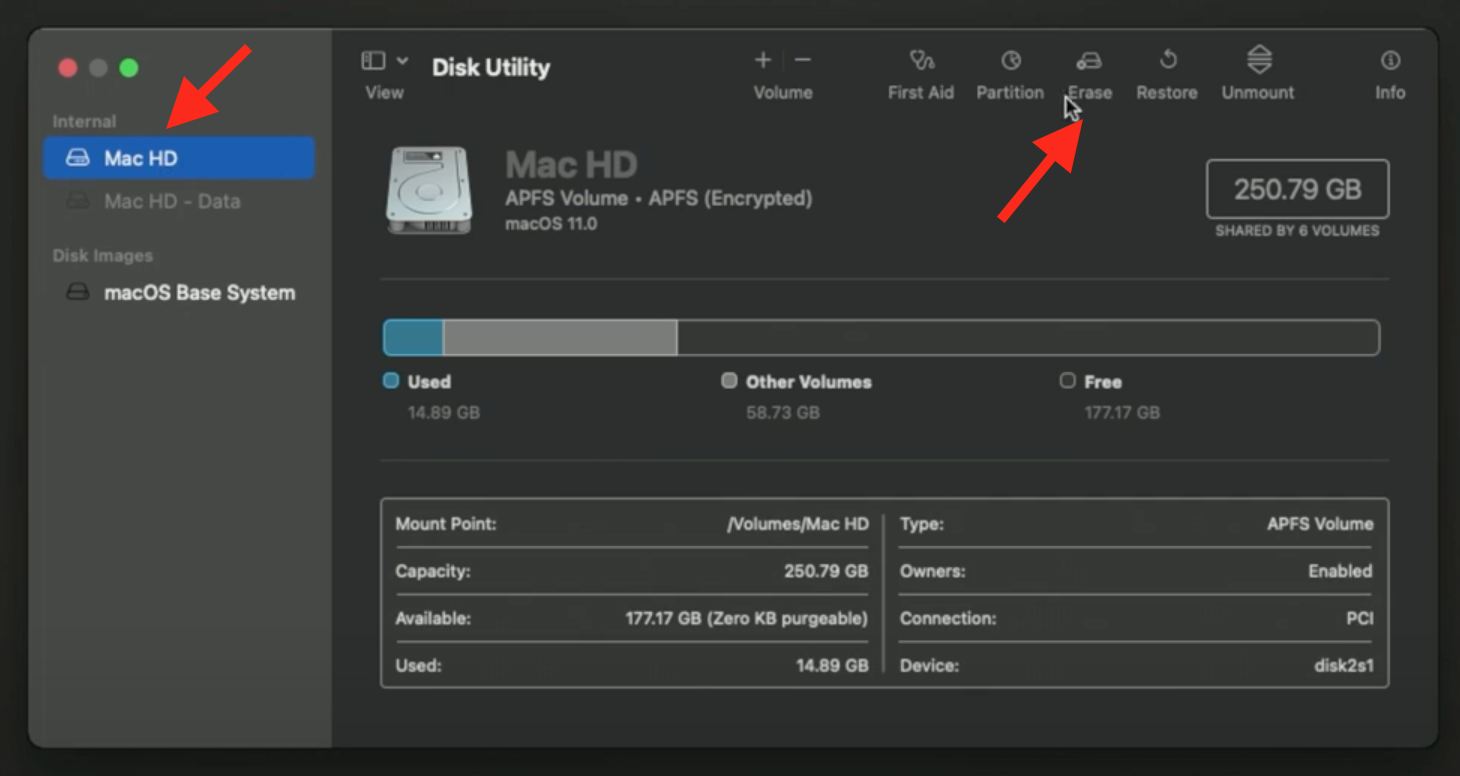Click the large hard drive image
1460x776 pixels.
pyautogui.click(x=429, y=190)
